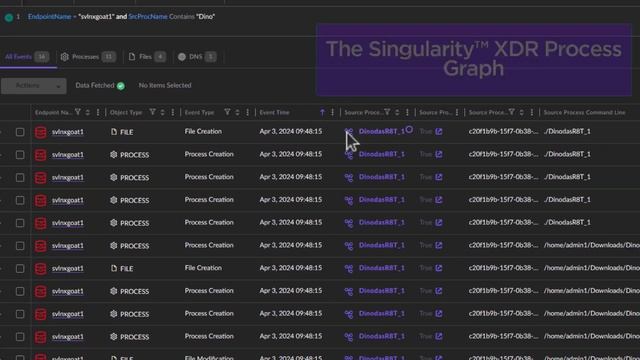This screenshot has width=640, height=360.
Task: Click FILE object type in /home/admin1 File Creation row
Action: 122,269
